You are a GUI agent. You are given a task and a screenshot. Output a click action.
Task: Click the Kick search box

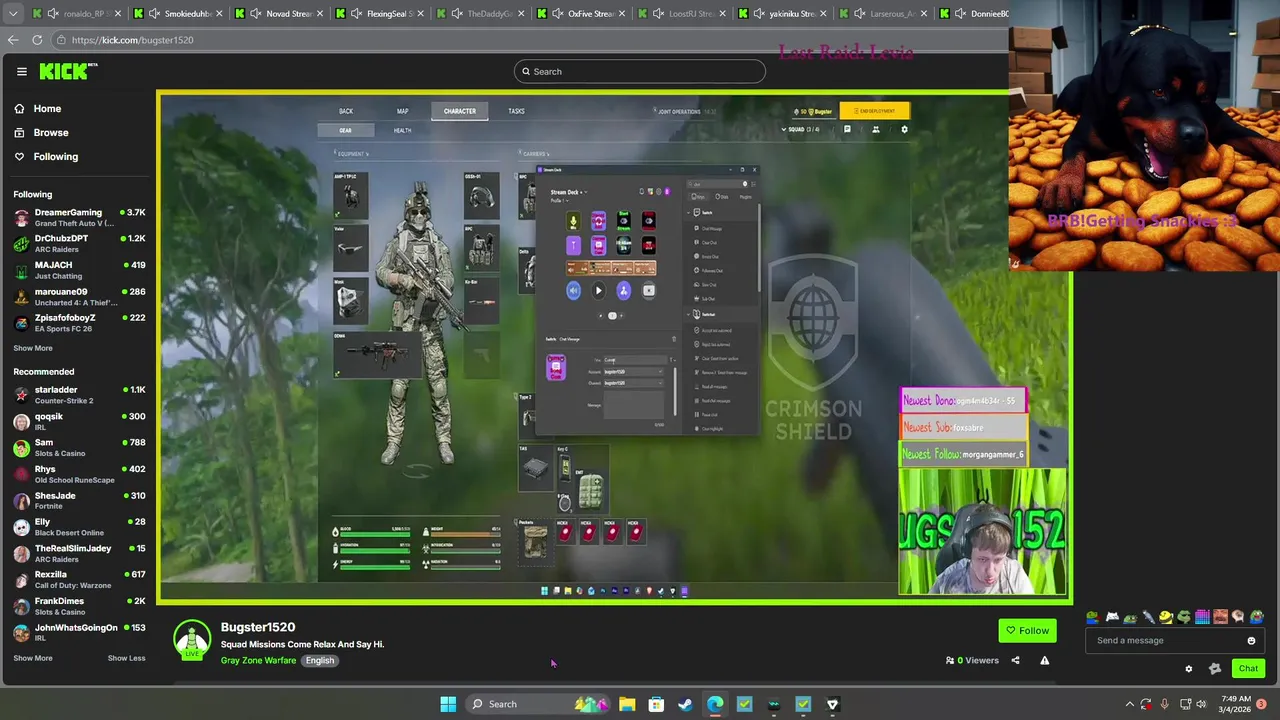click(640, 71)
